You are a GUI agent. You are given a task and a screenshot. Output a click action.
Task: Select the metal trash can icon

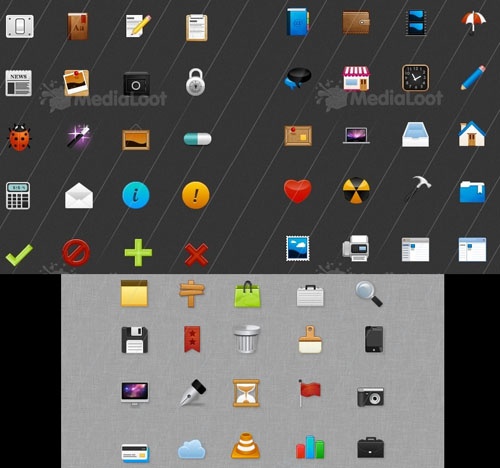click(247, 339)
